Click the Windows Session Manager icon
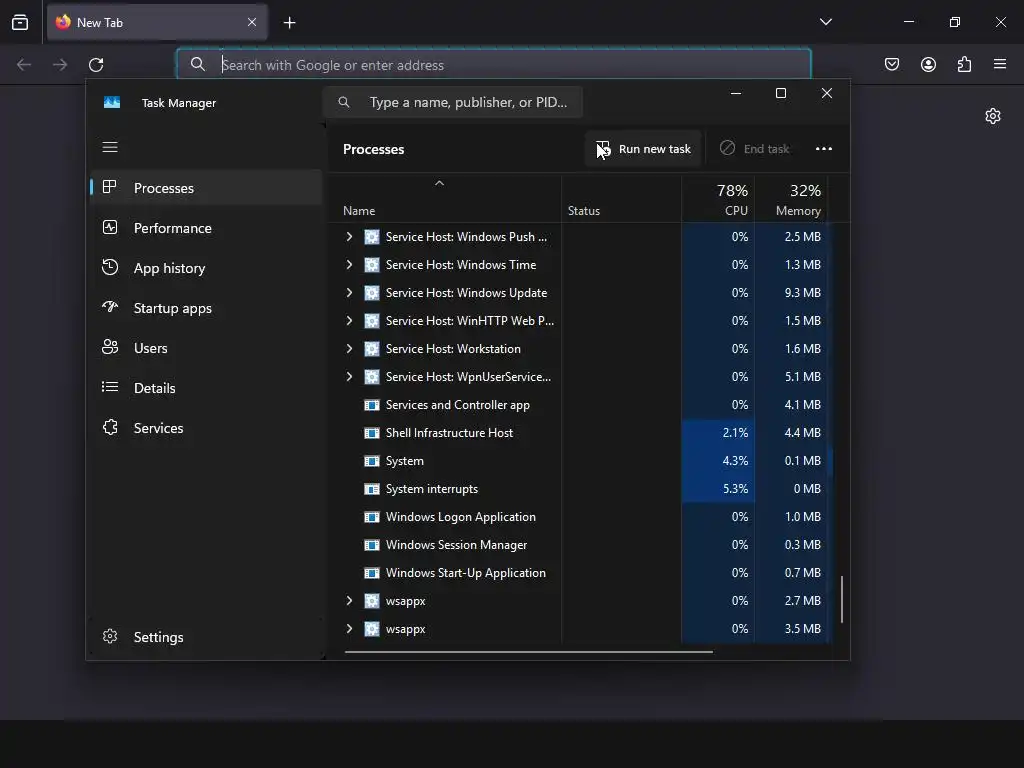The image size is (1024, 768). tap(372, 545)
